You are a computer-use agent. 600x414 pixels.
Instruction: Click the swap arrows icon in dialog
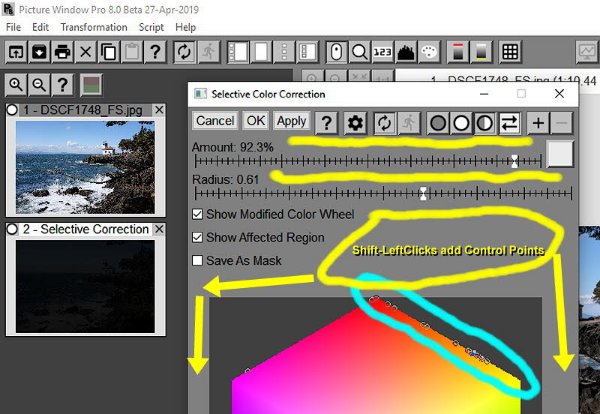[x=509, y=123]
